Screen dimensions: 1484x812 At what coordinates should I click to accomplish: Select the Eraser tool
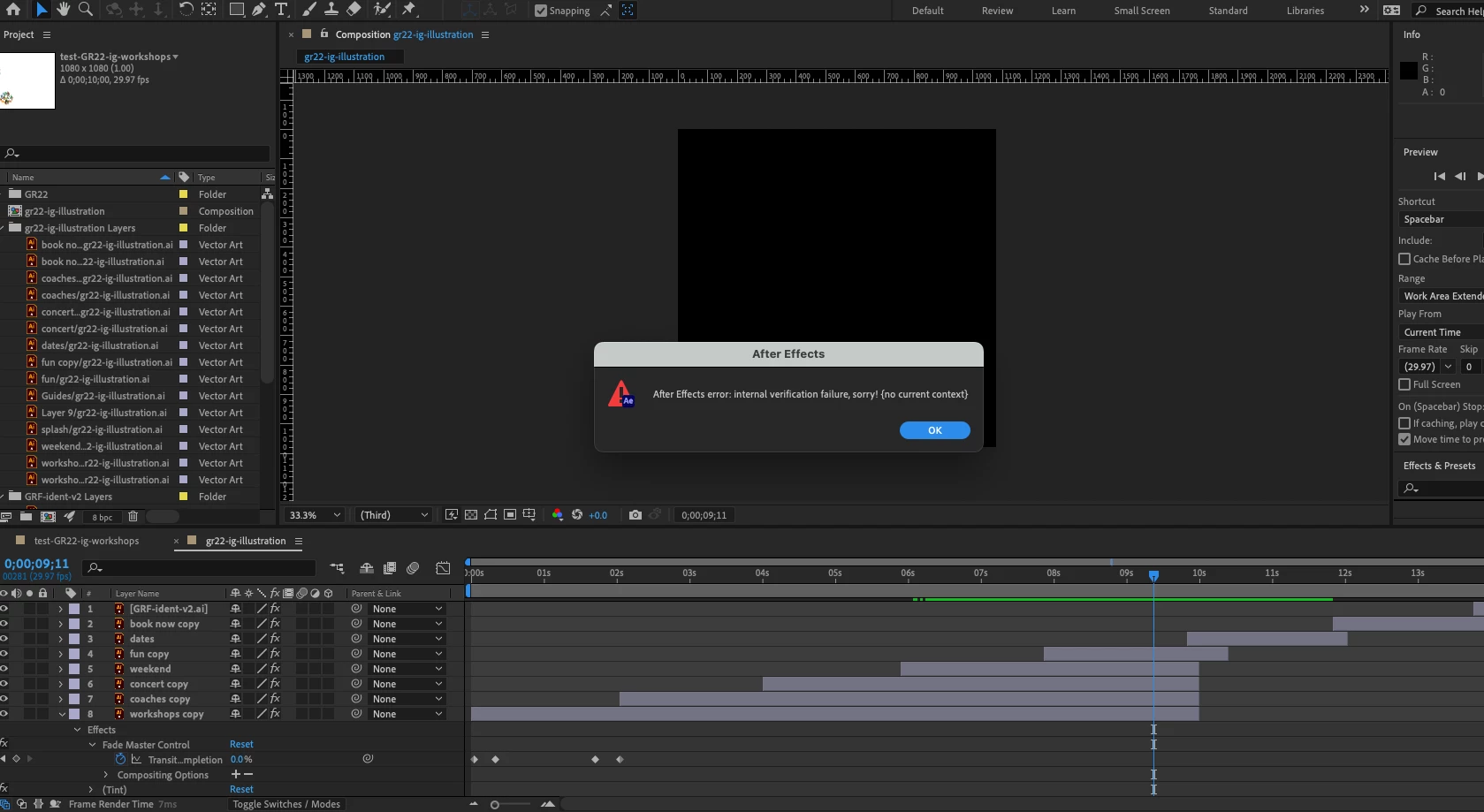(x=354, y=10)
